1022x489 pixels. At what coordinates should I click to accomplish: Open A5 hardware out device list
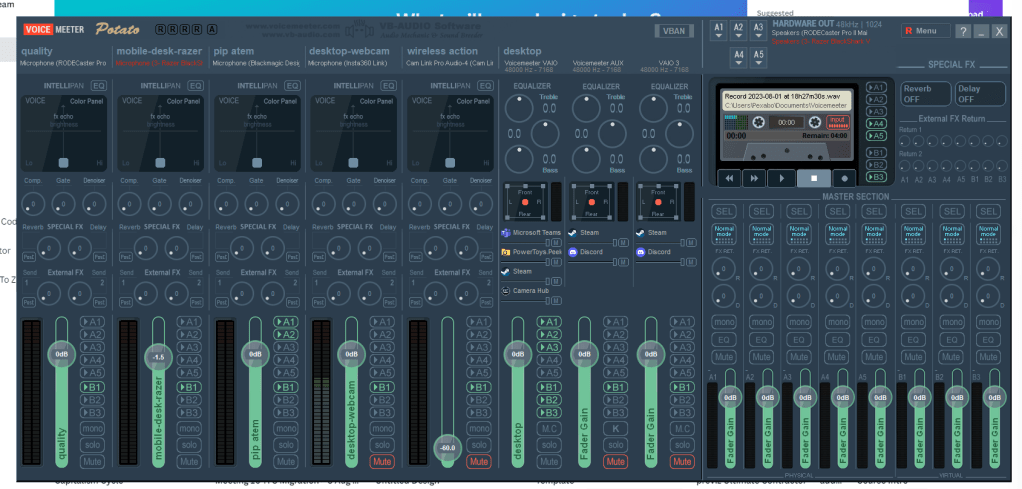pyautogui.click(x=758, y=58)
